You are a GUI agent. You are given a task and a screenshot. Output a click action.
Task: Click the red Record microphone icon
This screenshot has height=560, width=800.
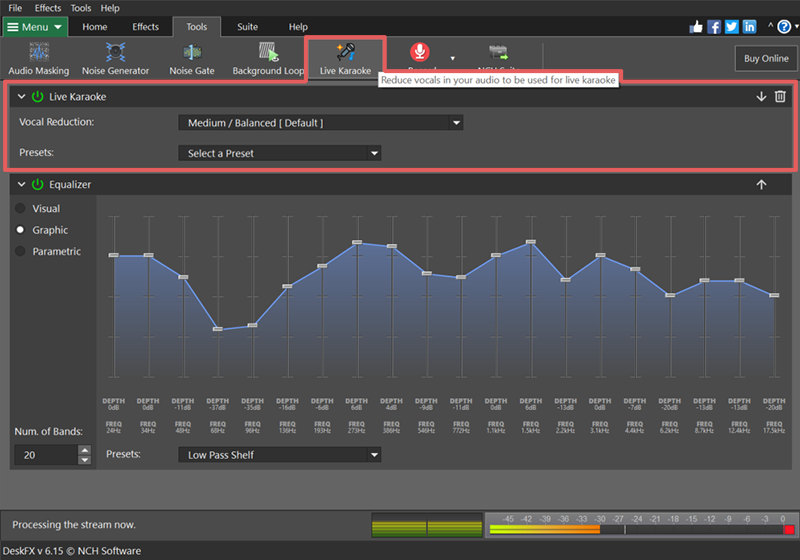click(x=420, y=52)
